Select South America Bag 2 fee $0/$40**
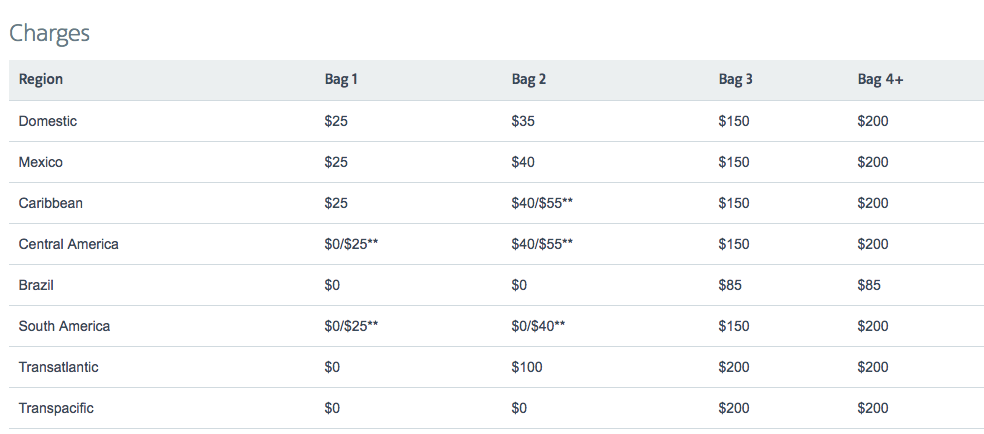The width and height of the screenshot is (984, 434). tap(538, 326)
